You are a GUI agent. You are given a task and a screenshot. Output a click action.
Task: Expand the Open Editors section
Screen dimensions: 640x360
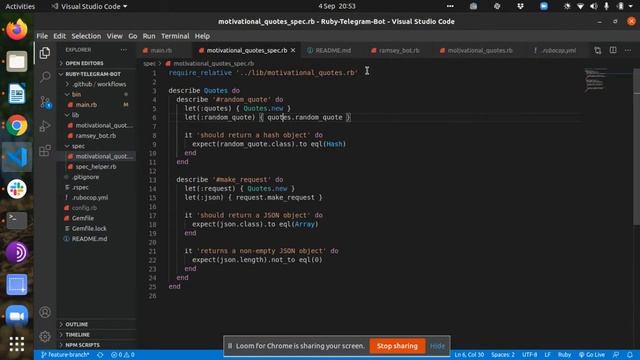[84, 63]
